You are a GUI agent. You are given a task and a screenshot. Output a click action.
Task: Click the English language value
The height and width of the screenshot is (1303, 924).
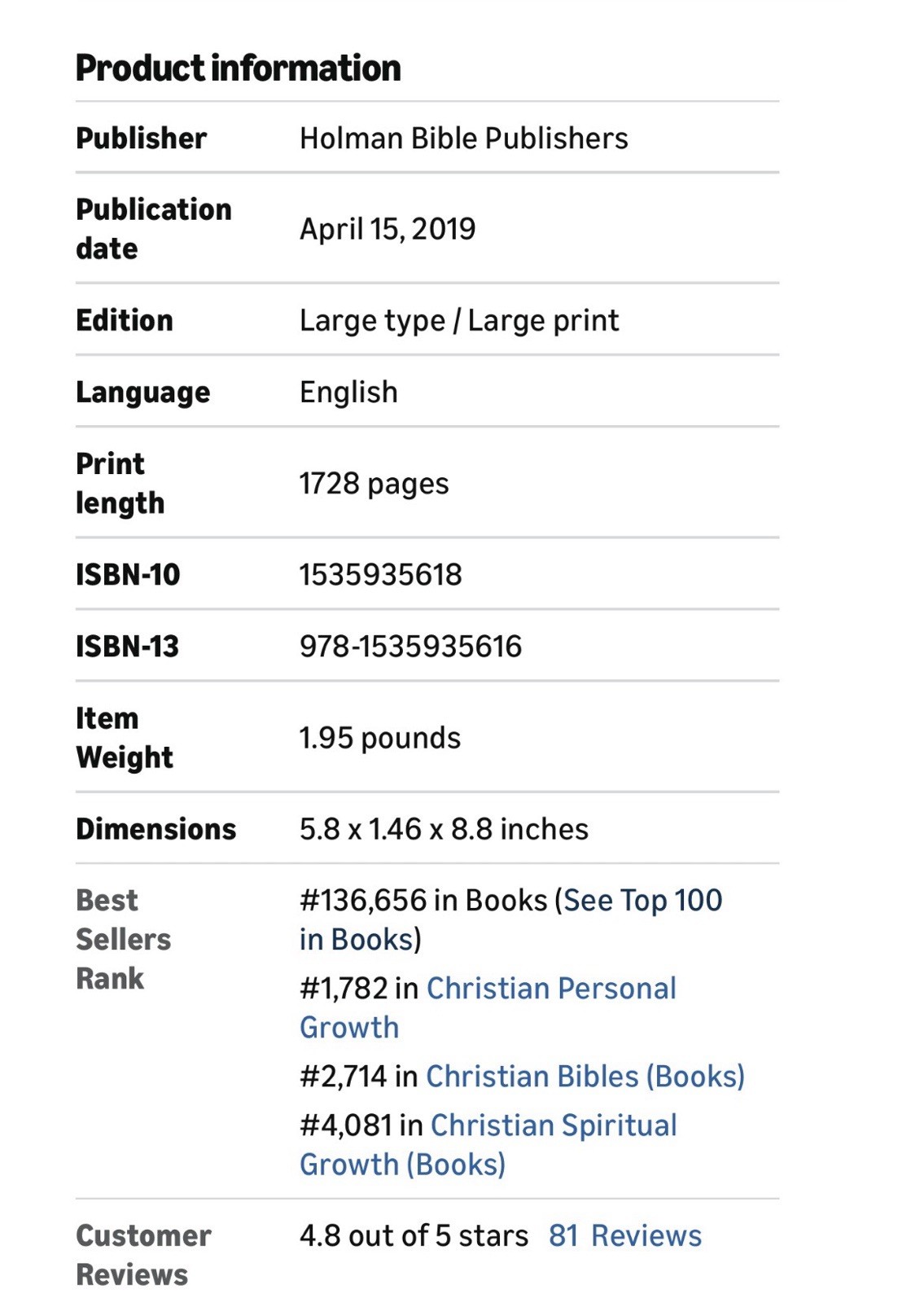click(x=348, y=393)
